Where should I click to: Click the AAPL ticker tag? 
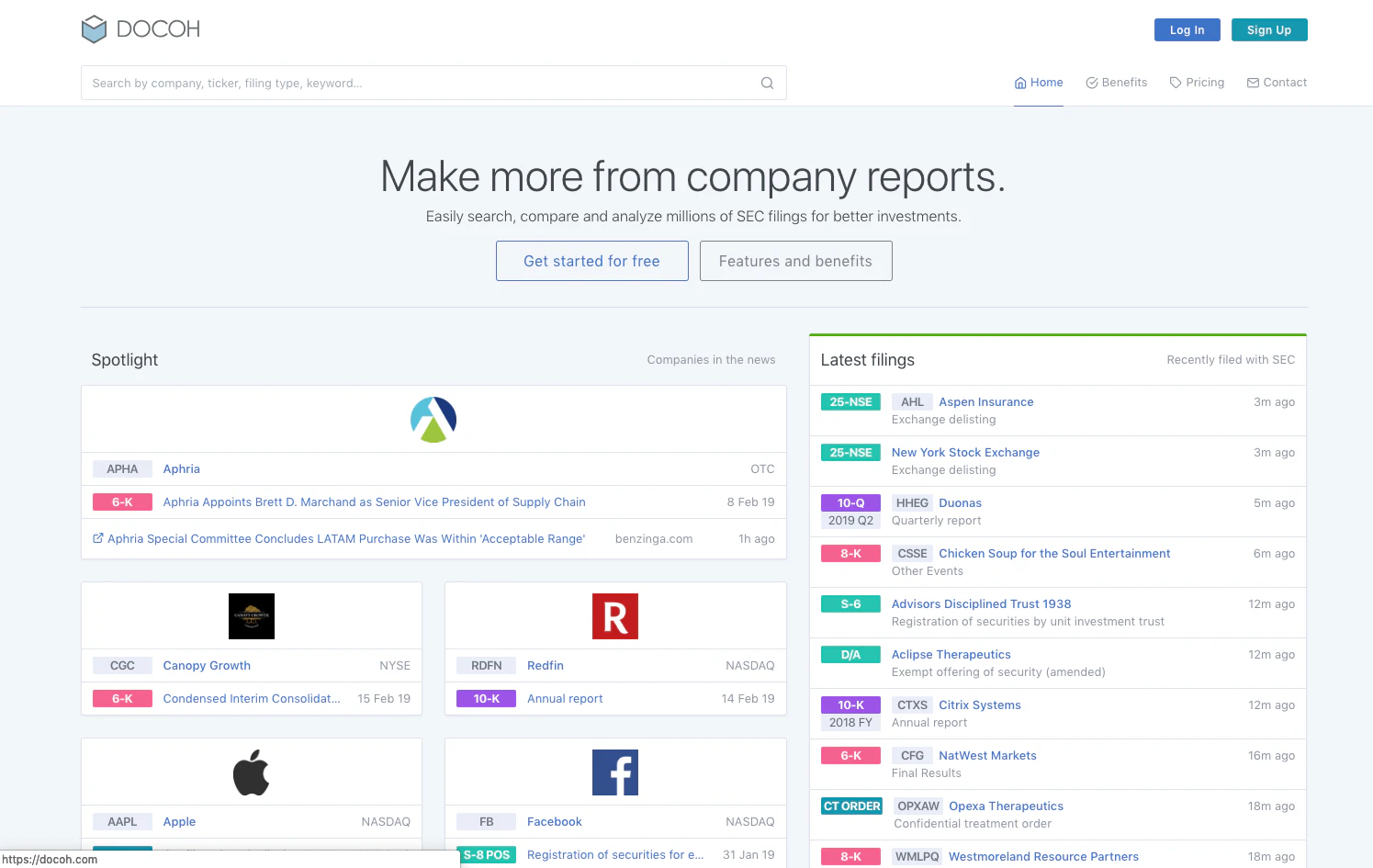tap(122, 822)
